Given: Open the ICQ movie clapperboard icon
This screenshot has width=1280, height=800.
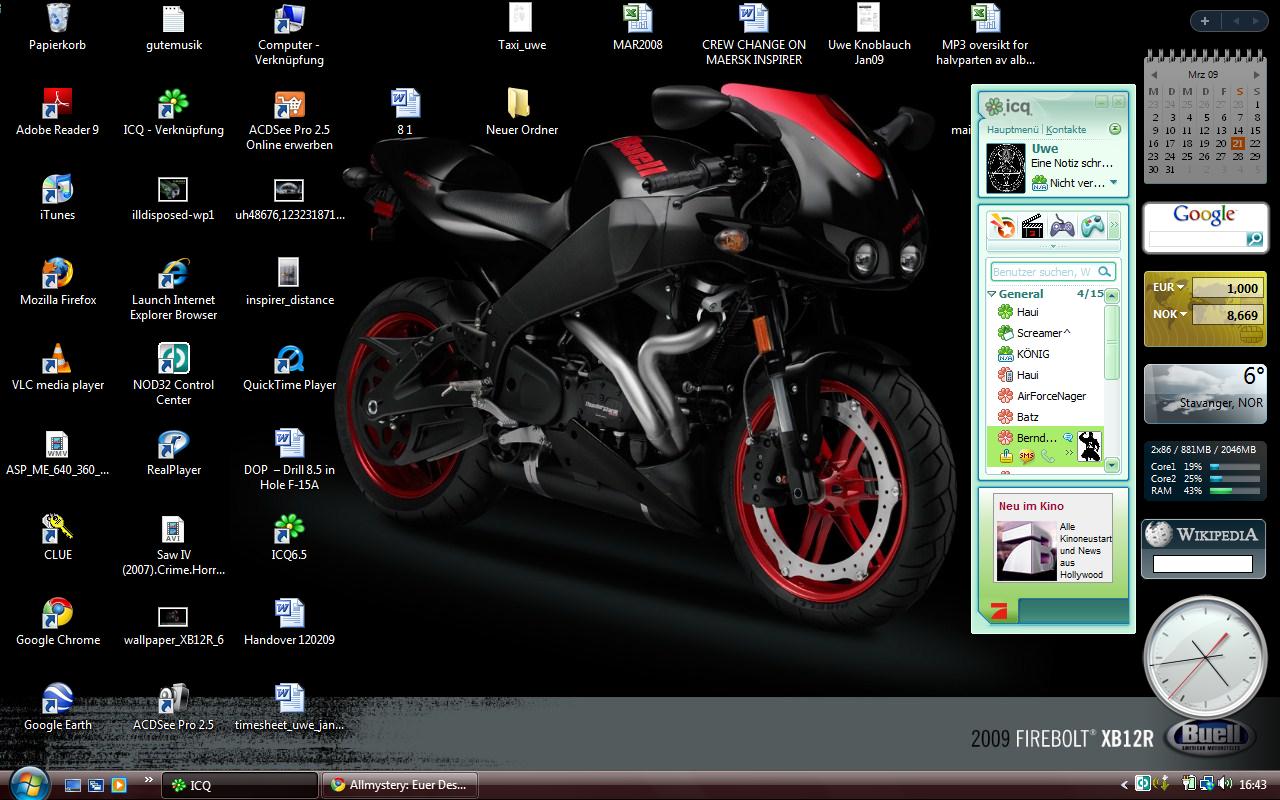Looking at the screenshot, I should (1031, 226).
